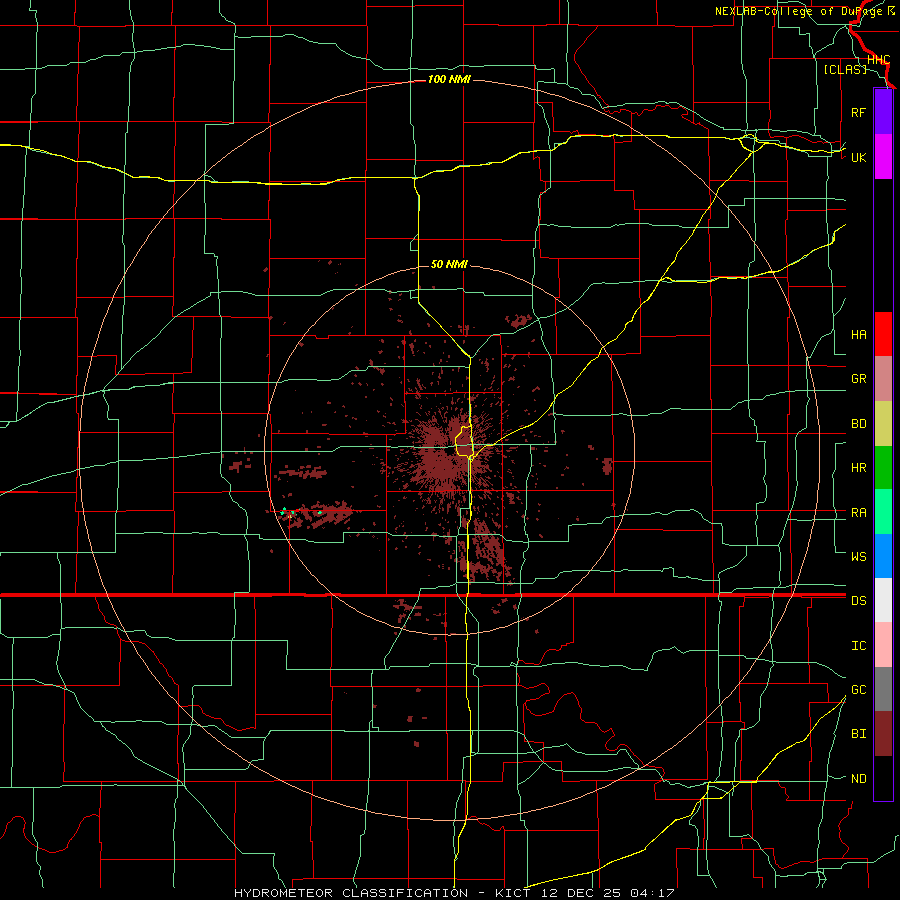Select the yellow BD legend swatch
Screen dimensions: 900x900
point(883,424)
